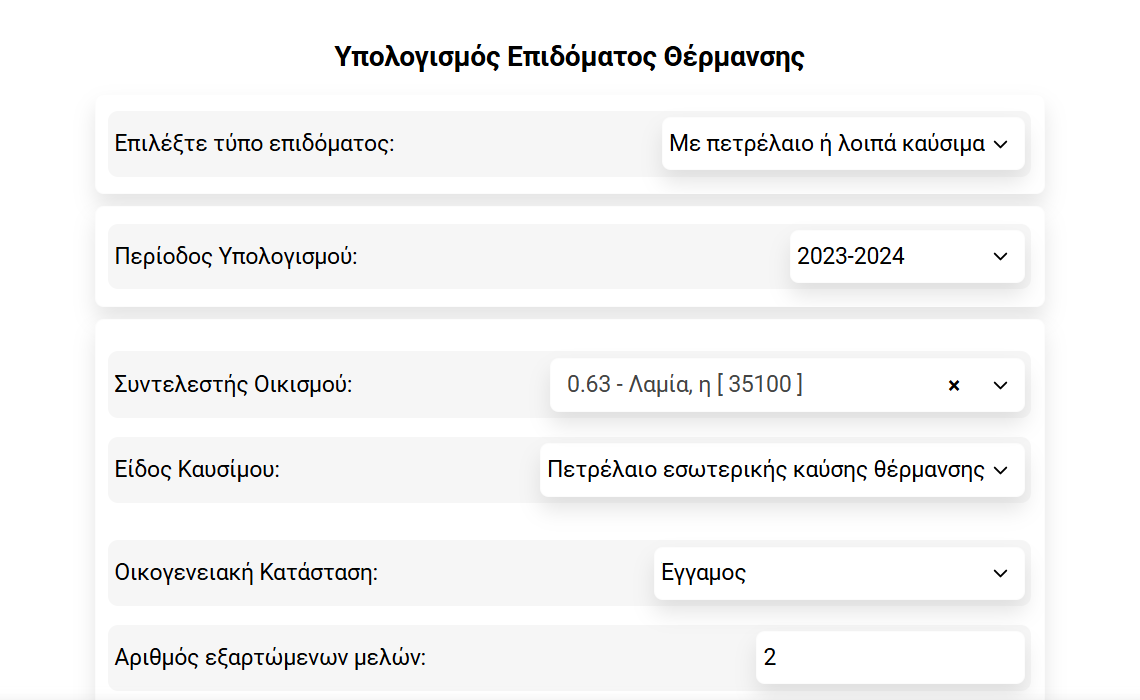
Task: Click the arrow beside Έγγαμος
Action: 1001,573
